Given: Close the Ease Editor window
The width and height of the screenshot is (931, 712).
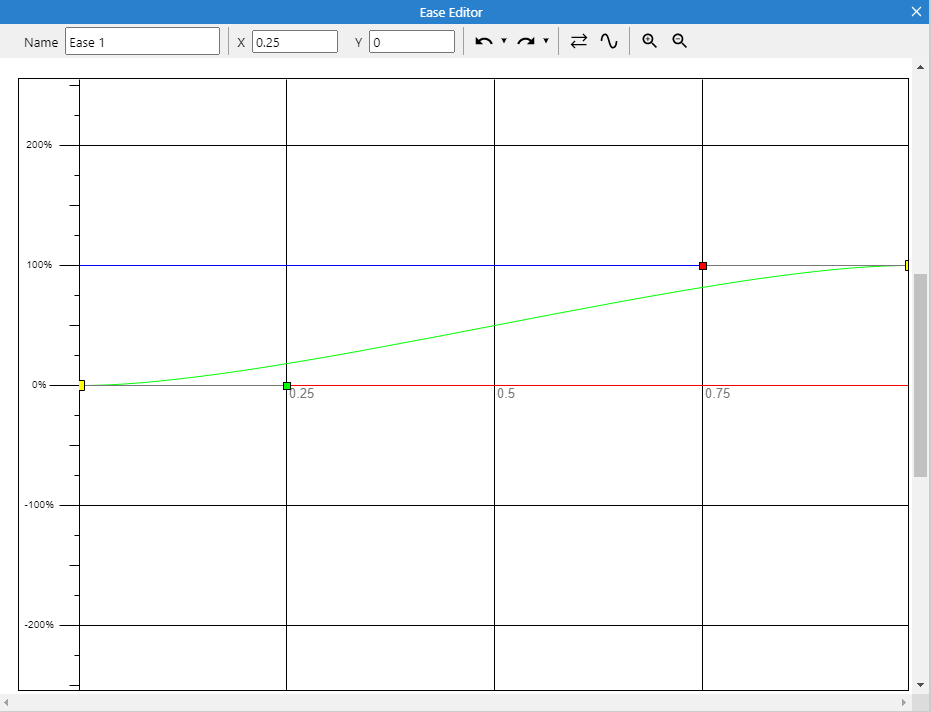Looking at the screenshot, I should pos(916,12).
